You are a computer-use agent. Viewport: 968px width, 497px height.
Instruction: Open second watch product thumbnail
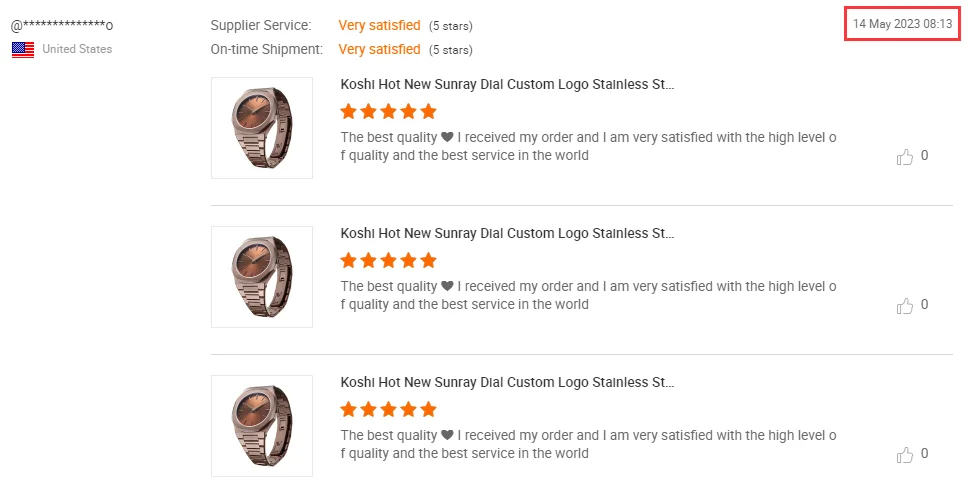coord(262,277)
